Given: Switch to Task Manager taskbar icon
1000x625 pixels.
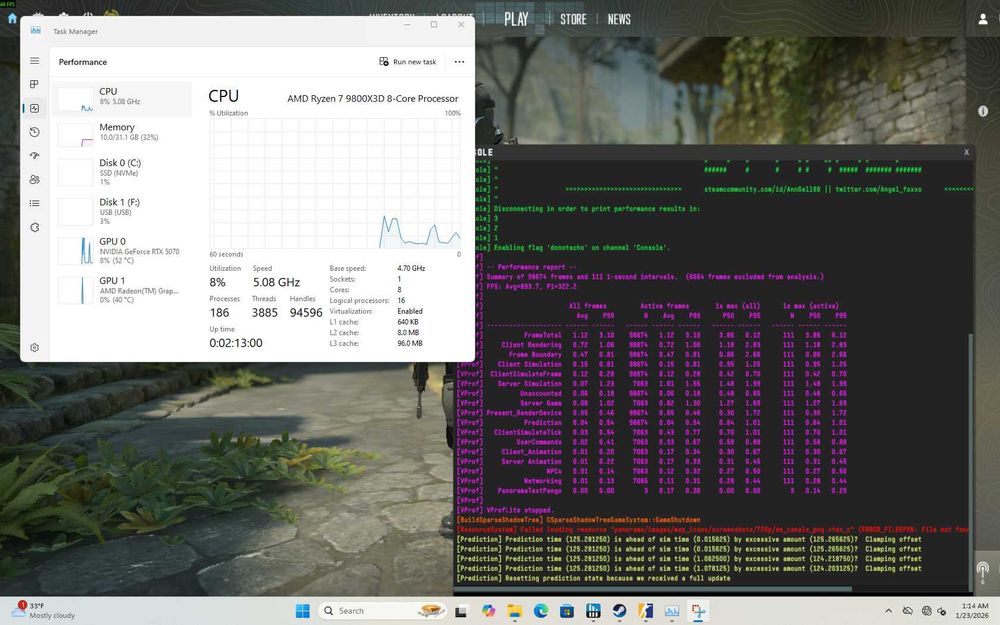Looking at the screenshot, I should (672, 611).
